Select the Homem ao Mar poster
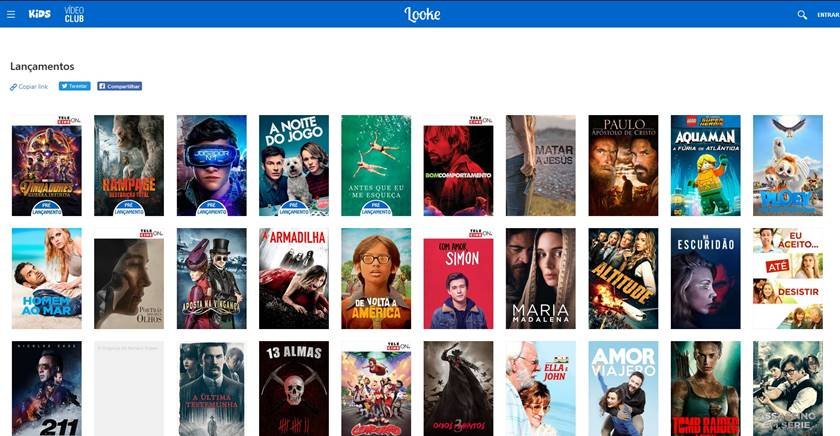 point(47,279)
